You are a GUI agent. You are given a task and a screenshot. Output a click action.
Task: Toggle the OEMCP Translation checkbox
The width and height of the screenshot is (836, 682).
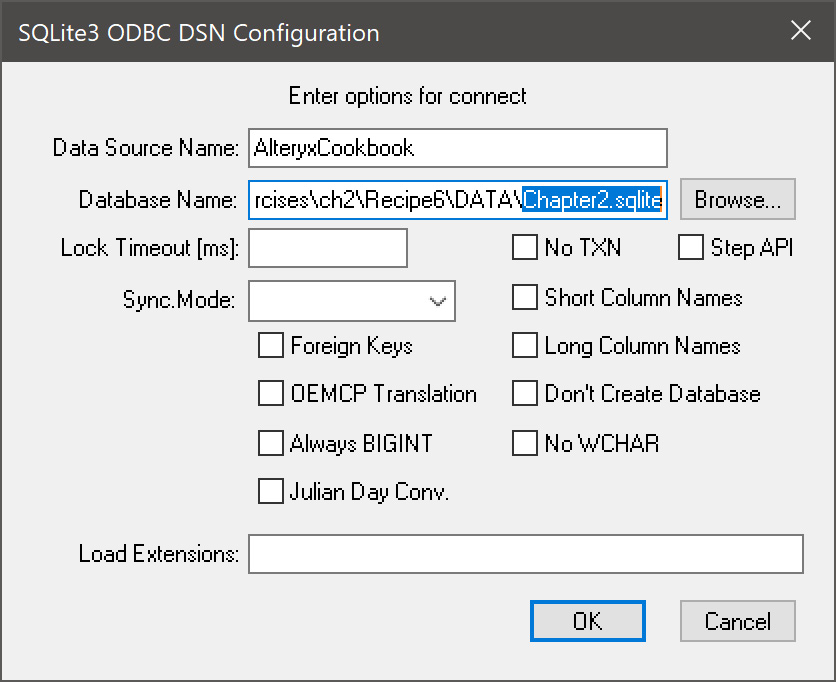270,393
